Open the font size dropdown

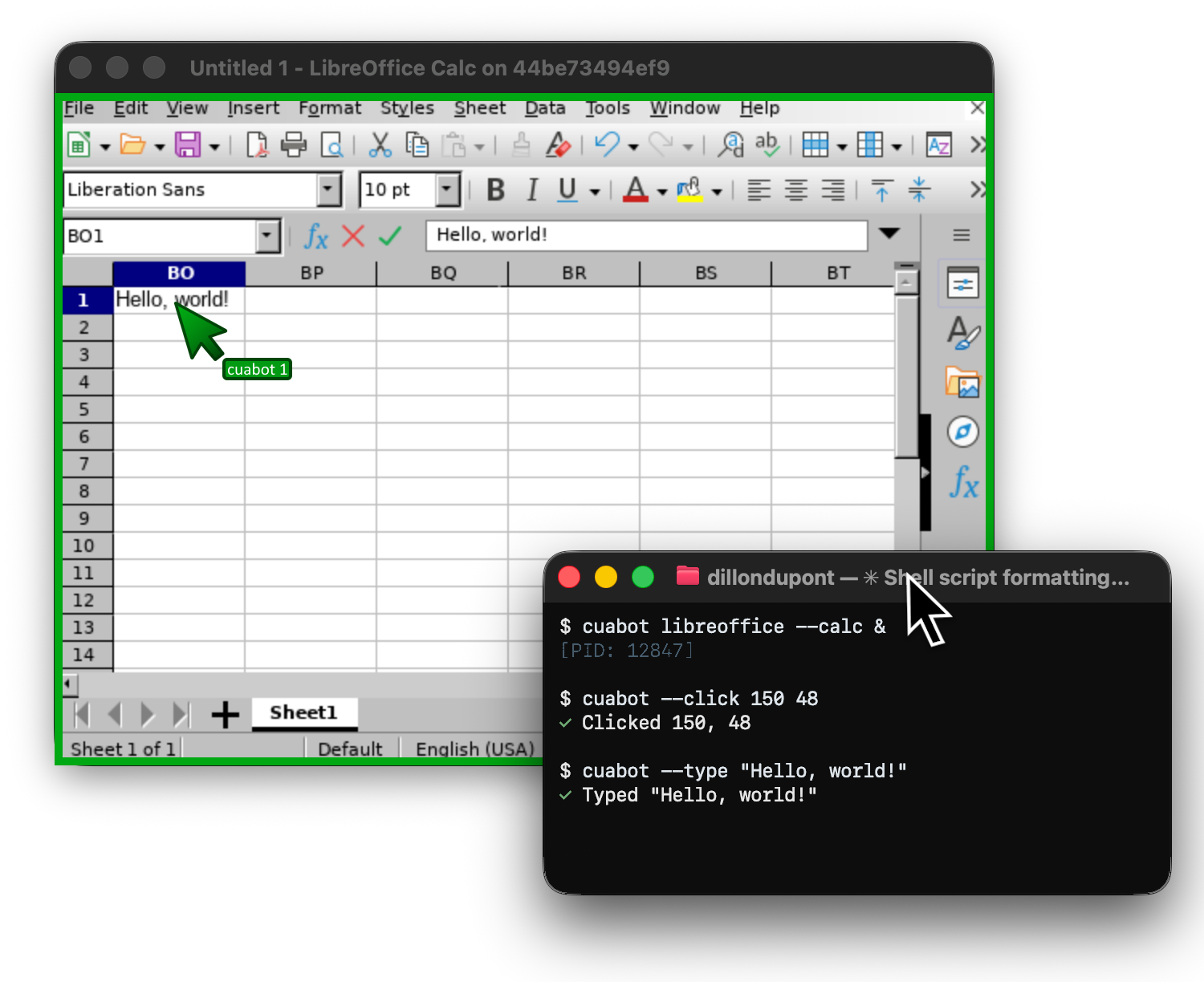click(x=446, y=189)
